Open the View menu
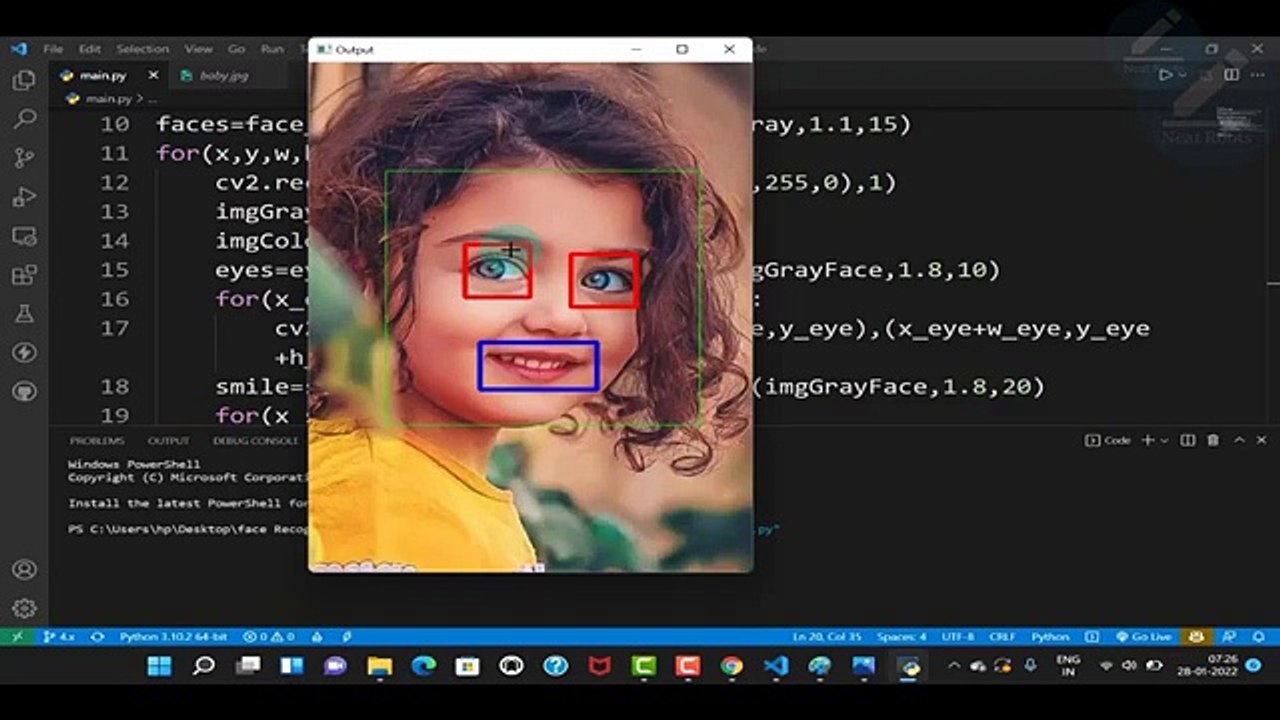Image resolution: width=1280 pixels, height=720 pixels. 198,48
